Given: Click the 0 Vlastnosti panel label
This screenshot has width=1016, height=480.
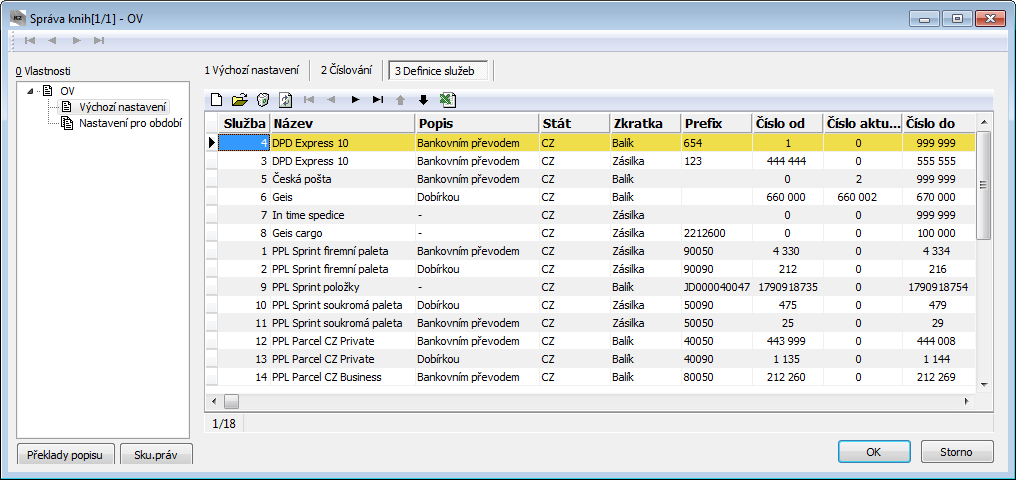Looking at the screenshot, I should click(x=43, y=71).
